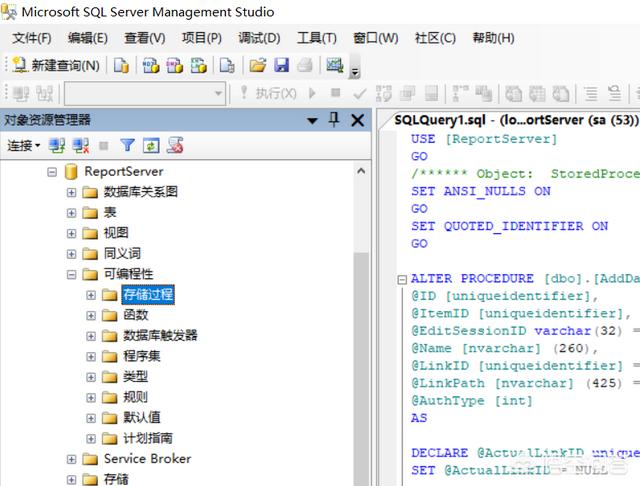Viewport: 640px width, 486px height.
Task: Open the File (文件) menu
Action: pyautogui.click(x=31, y=38)
